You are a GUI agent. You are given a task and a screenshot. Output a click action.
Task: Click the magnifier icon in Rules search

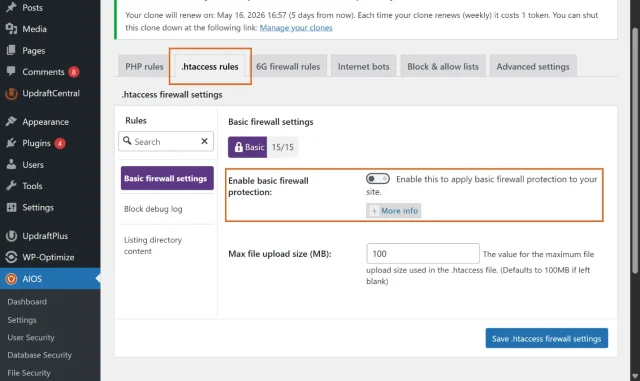coord(127,141)
